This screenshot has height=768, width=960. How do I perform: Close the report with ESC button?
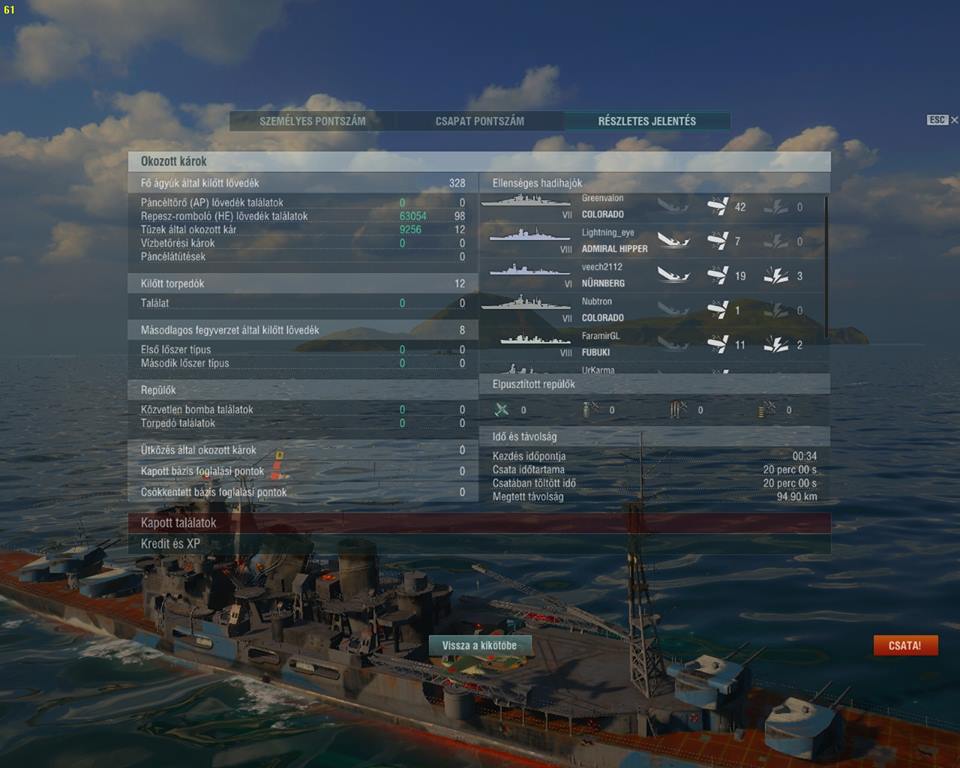coord(942,120)
